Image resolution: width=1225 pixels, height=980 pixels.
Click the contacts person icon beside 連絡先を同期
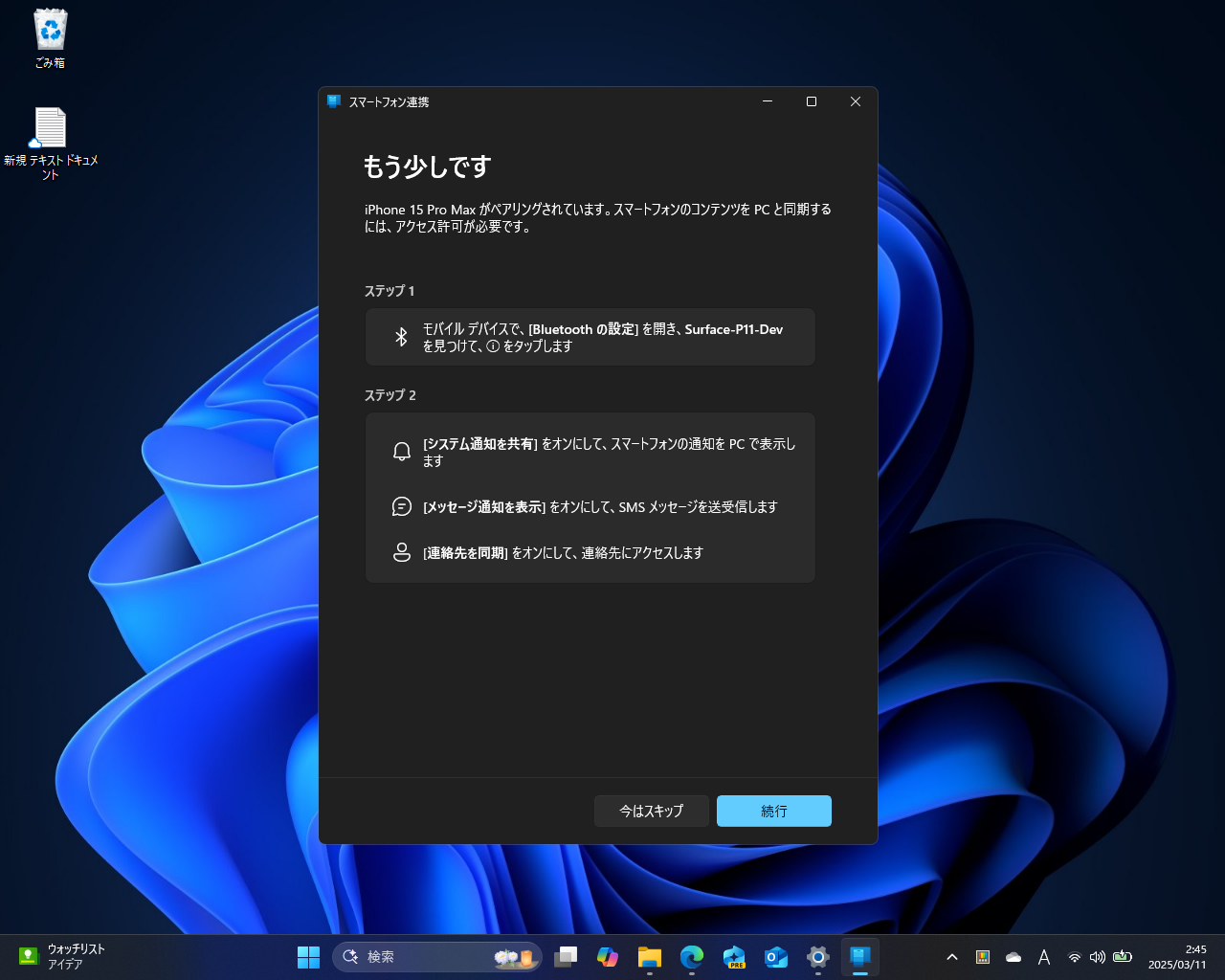[x=401, y=552]
